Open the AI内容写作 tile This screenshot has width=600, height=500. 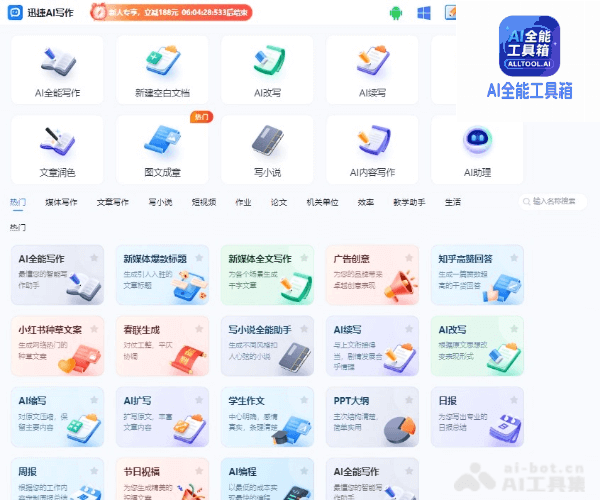(x=372, y=150)
